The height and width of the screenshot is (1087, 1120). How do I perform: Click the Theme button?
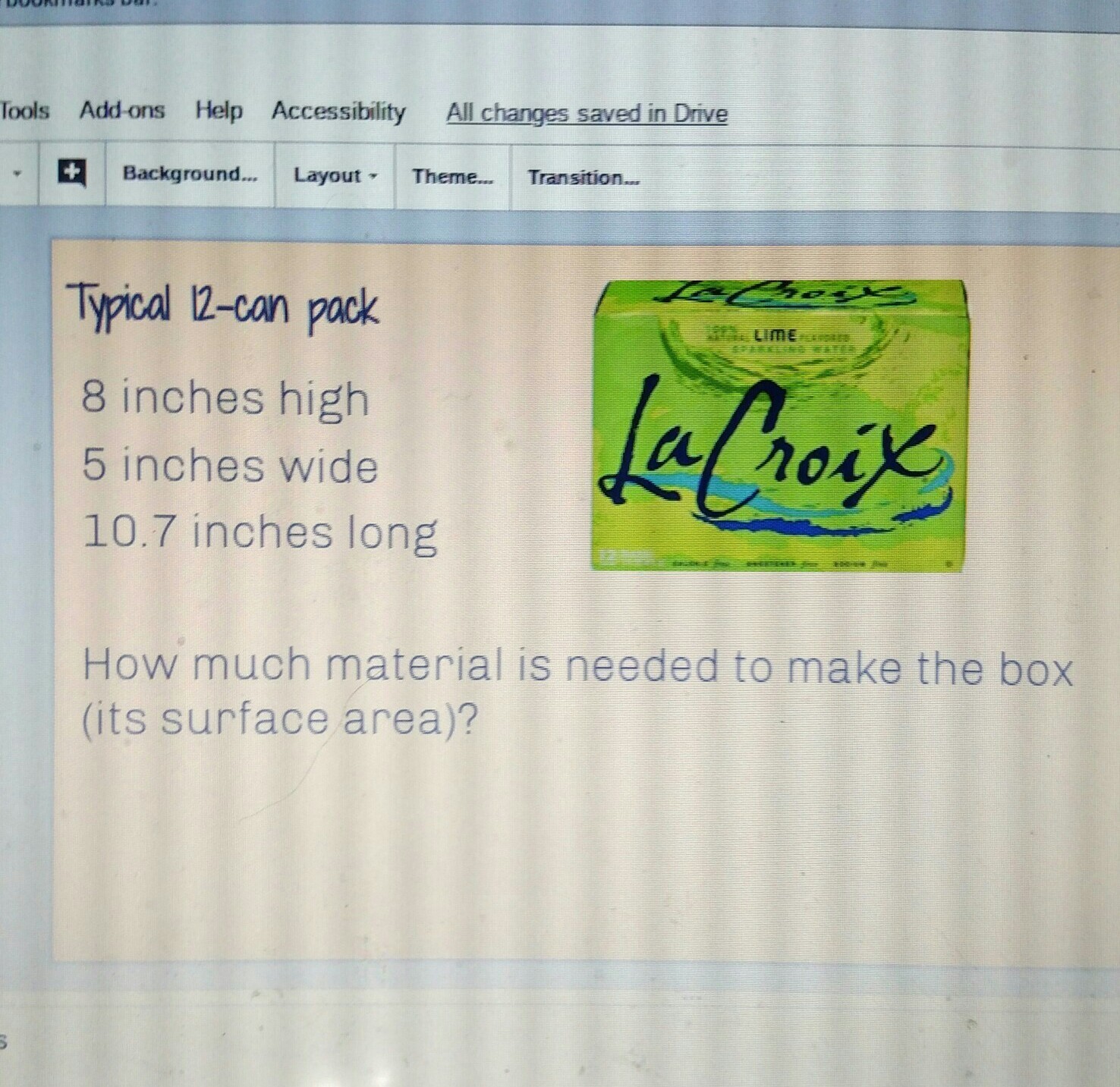(x=452, y=177)
